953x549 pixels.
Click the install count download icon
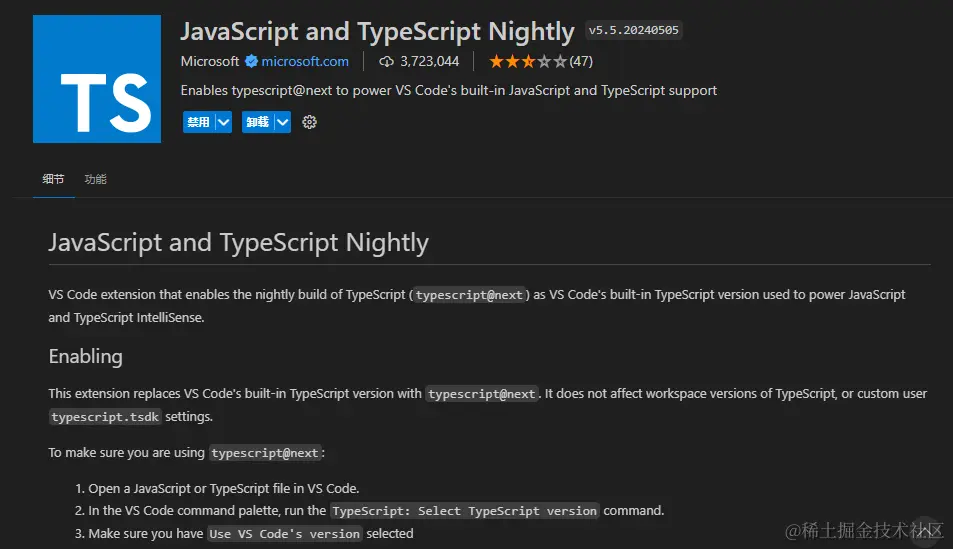[x=387, y=61]
